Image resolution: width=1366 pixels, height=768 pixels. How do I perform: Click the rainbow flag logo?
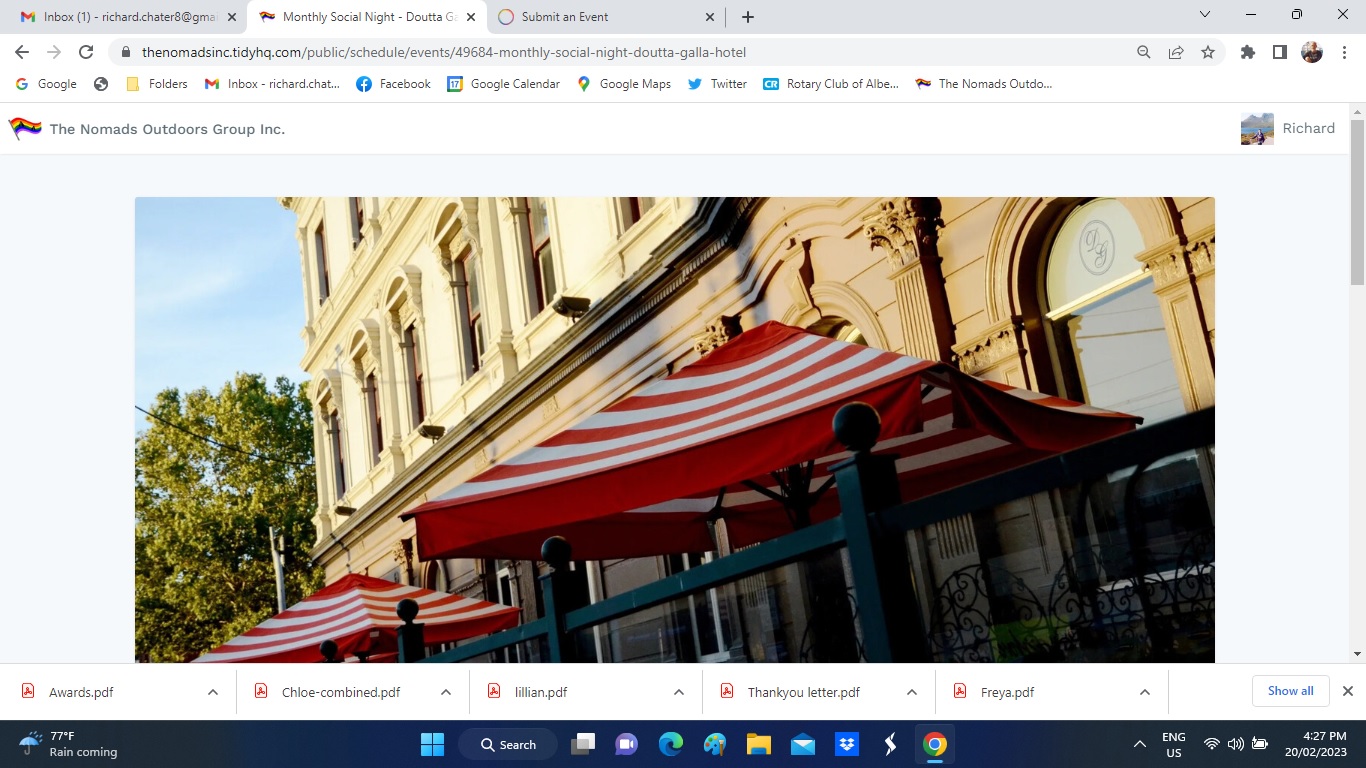pos(25,128)
